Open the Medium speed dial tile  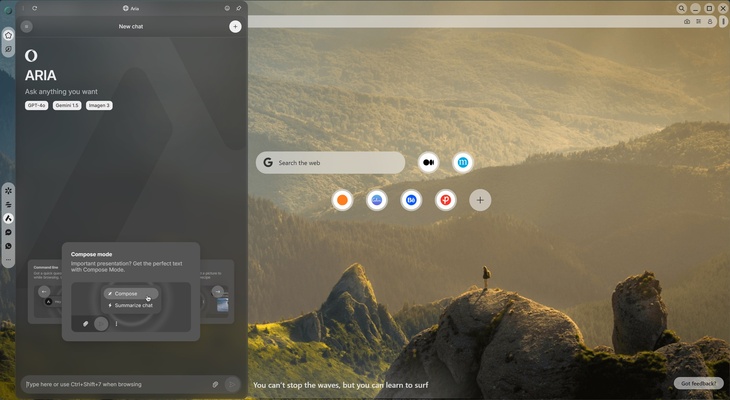(x=428, y=163)
